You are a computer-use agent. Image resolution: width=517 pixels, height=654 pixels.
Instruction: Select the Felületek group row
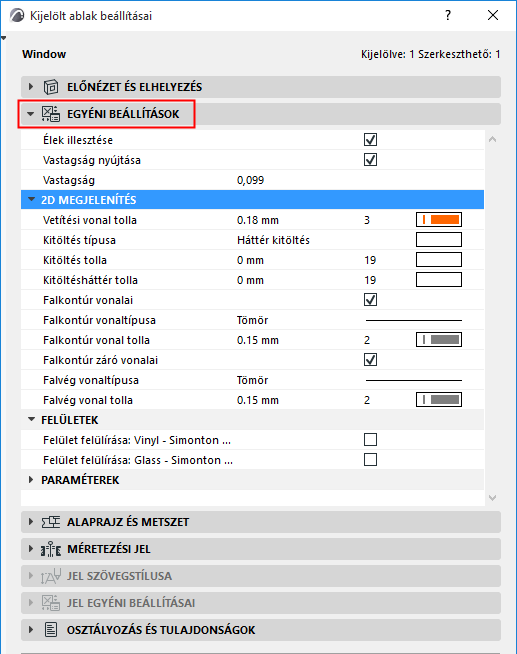pyautogui.click(x=253, y=420)
